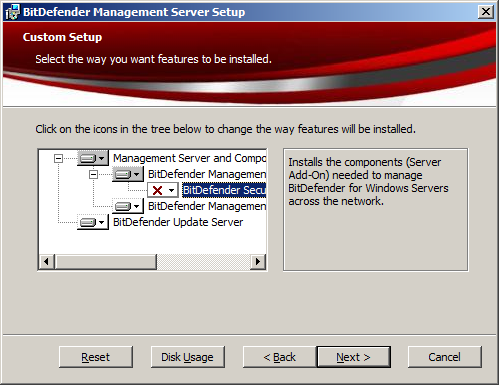Click the Reset button

pos(96,357)
